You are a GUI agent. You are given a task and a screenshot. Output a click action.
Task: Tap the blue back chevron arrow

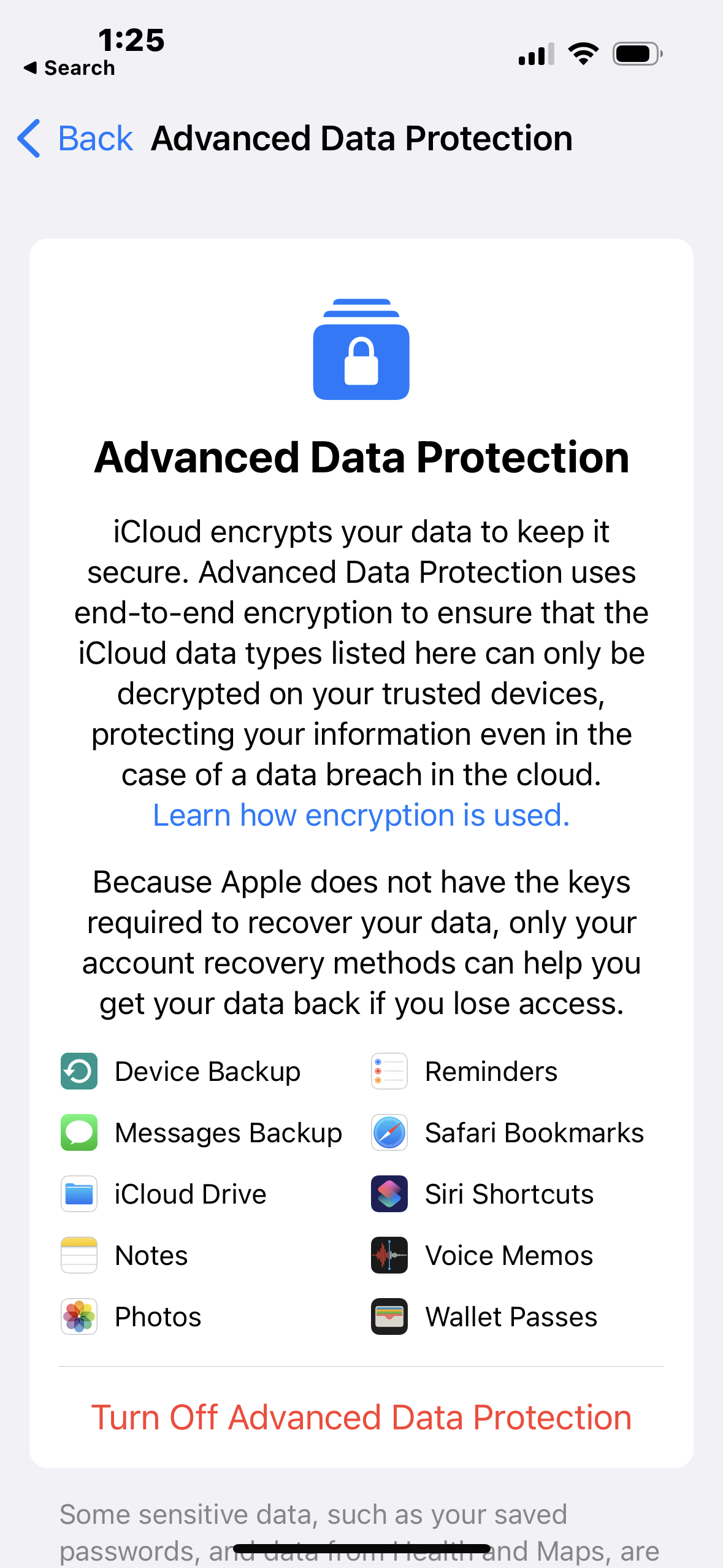pos(29,138)
